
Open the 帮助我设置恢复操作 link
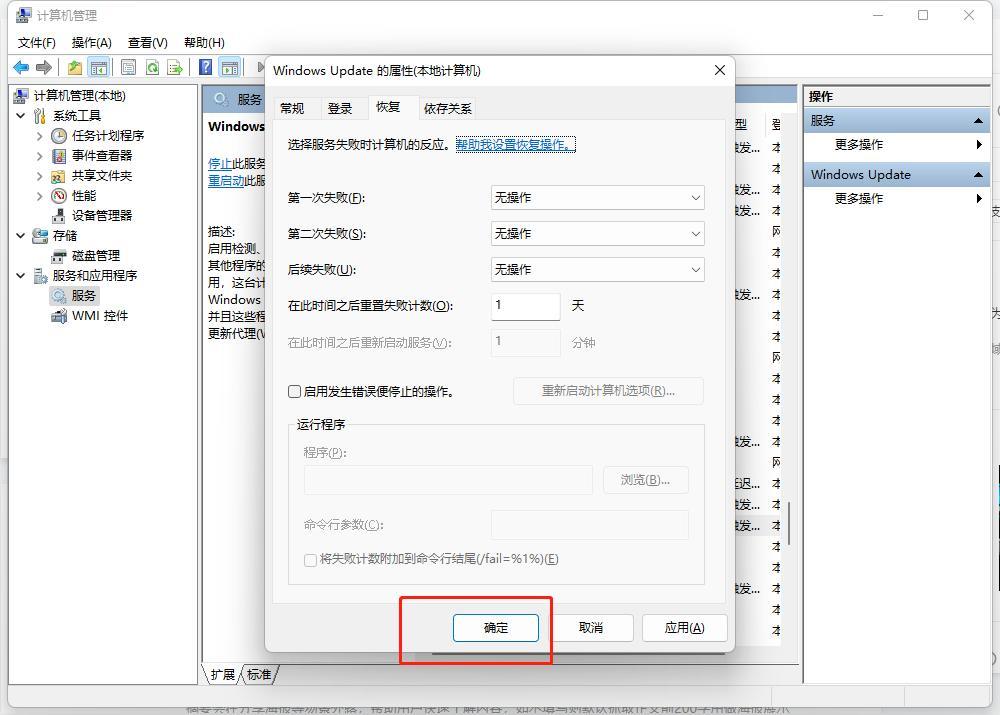click(x=515, y=145)
